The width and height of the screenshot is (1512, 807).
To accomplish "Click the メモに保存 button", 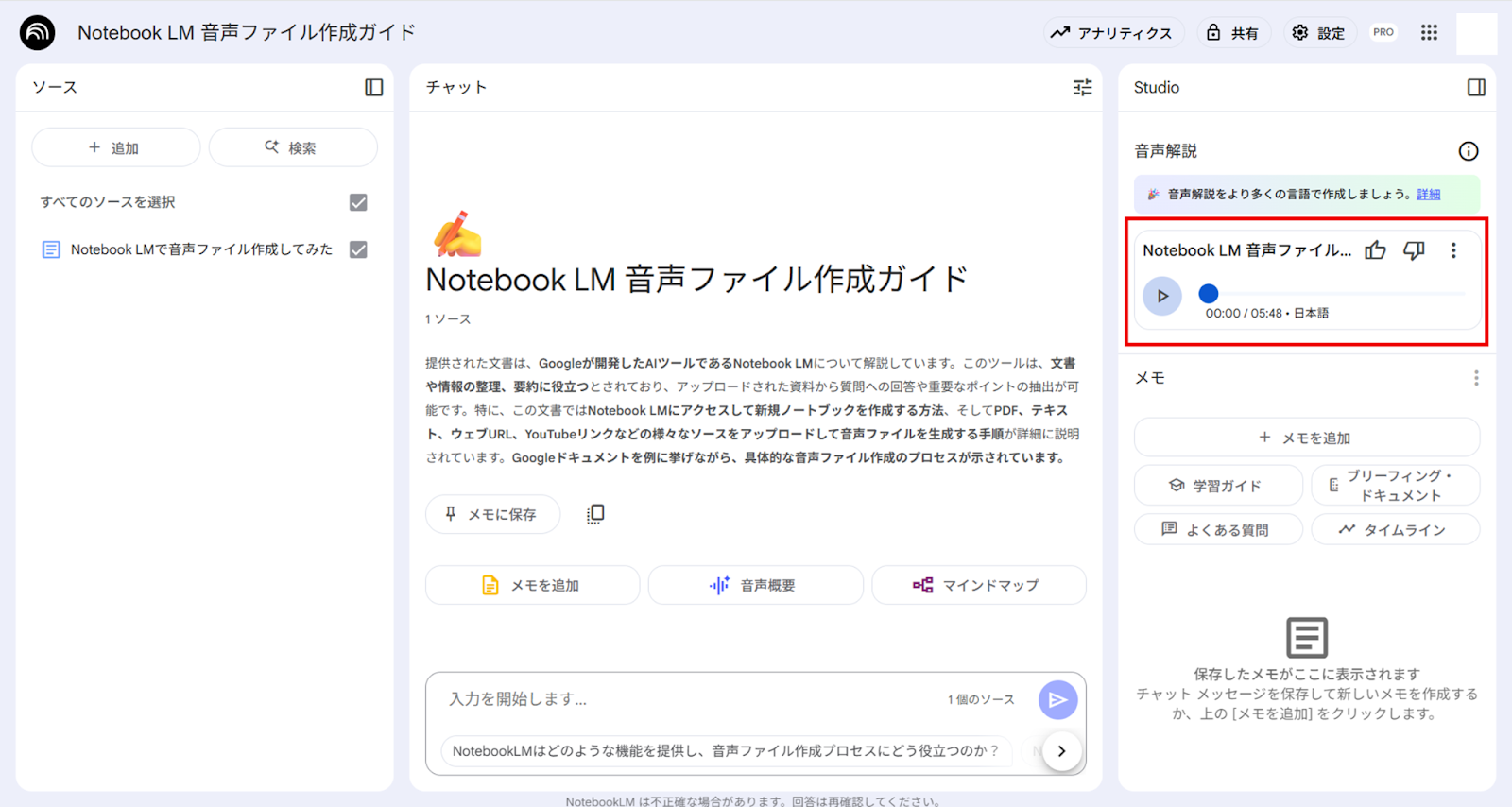I will 492,514.
